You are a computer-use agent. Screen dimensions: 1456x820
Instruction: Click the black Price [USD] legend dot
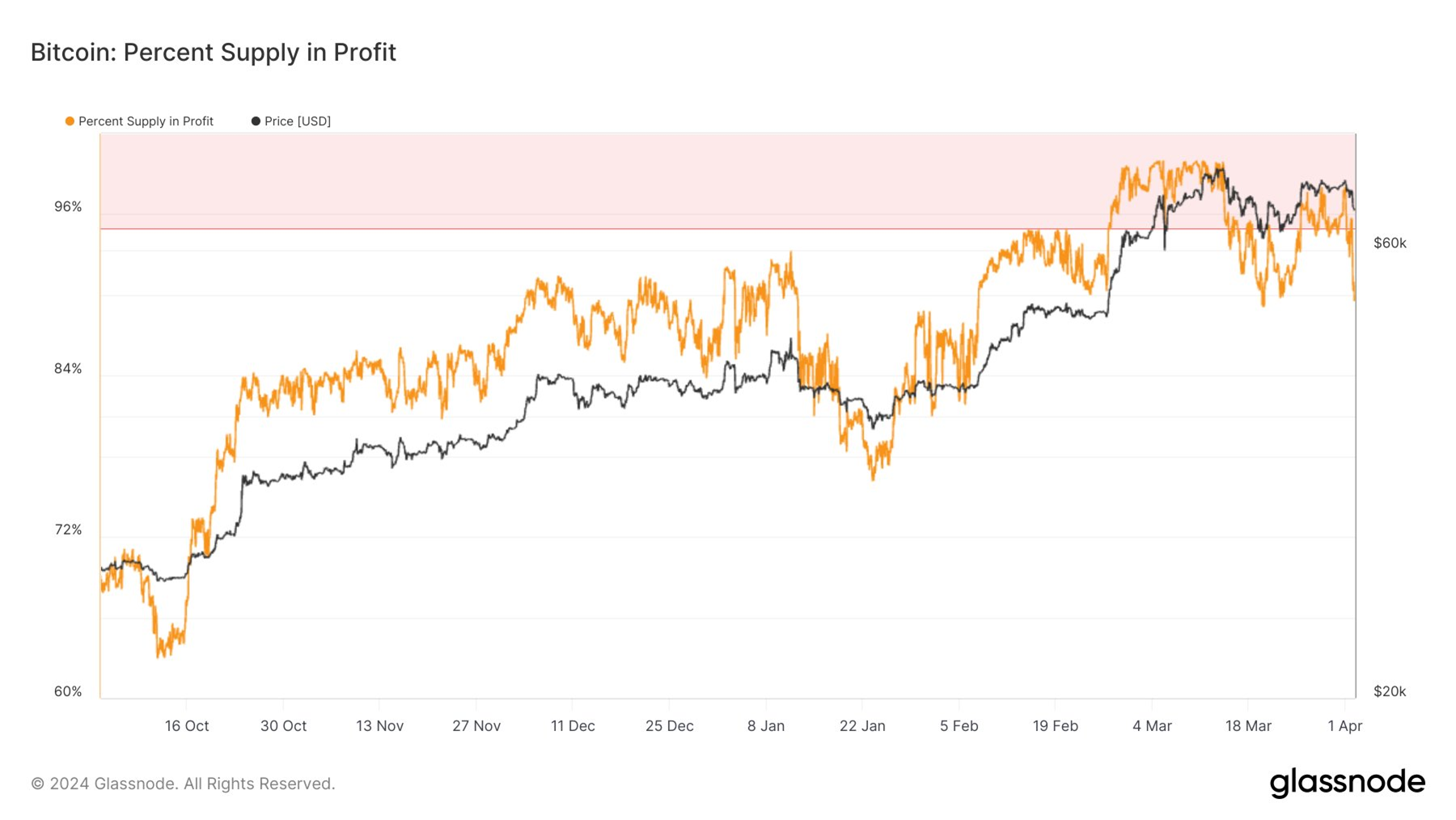point(256,121)
